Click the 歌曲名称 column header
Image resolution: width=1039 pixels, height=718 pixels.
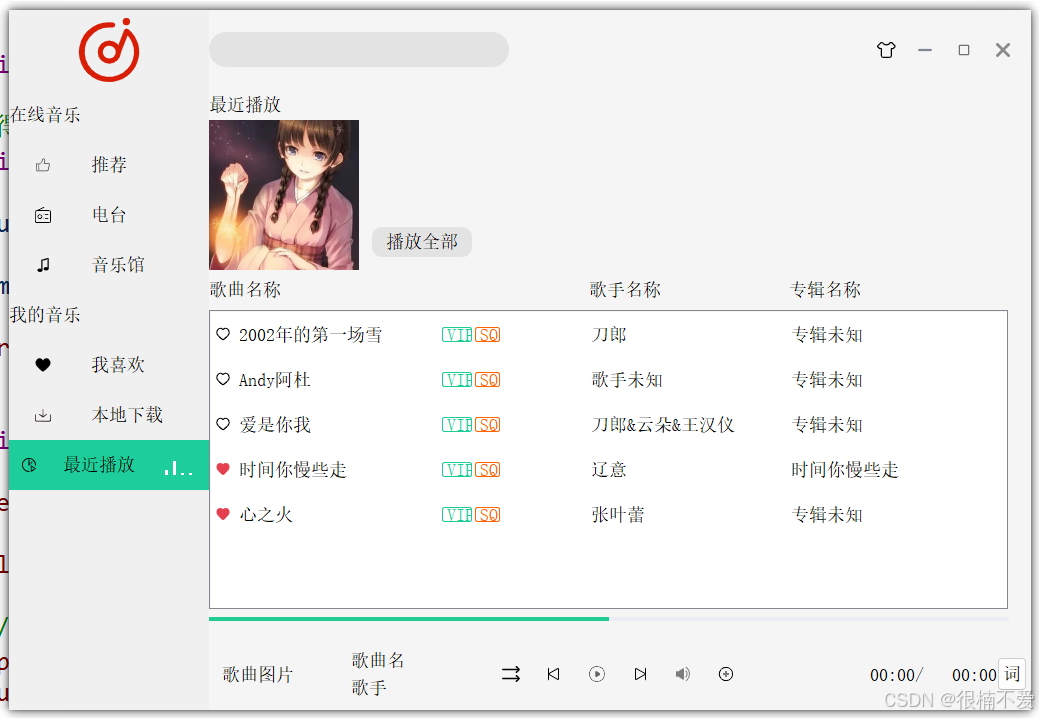pos(245,289)
